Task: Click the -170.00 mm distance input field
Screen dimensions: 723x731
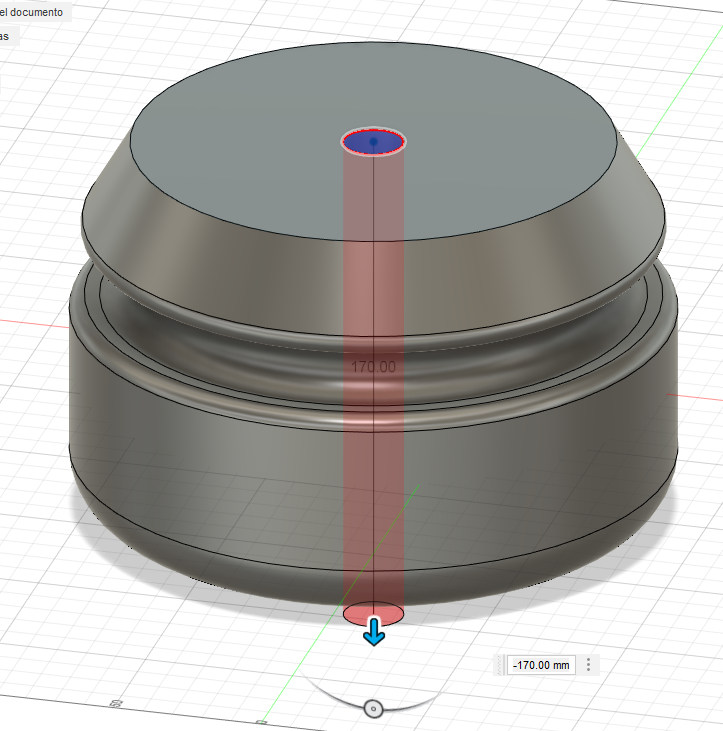Action: (x=541, y=665)
